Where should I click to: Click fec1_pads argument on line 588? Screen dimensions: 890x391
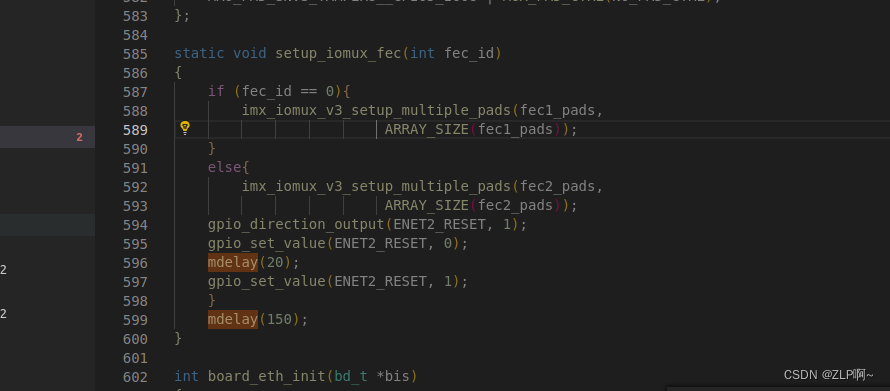click(556, 111)
